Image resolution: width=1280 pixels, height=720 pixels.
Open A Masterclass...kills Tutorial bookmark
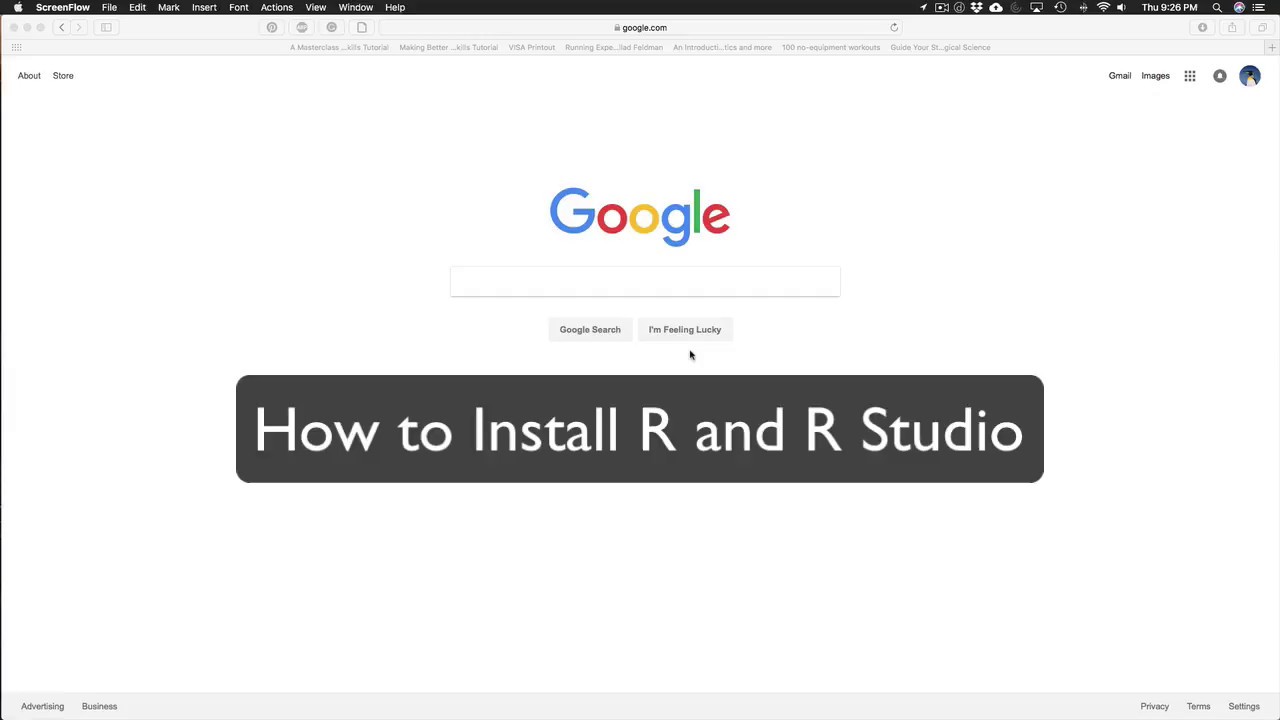(x=339, y=47)
